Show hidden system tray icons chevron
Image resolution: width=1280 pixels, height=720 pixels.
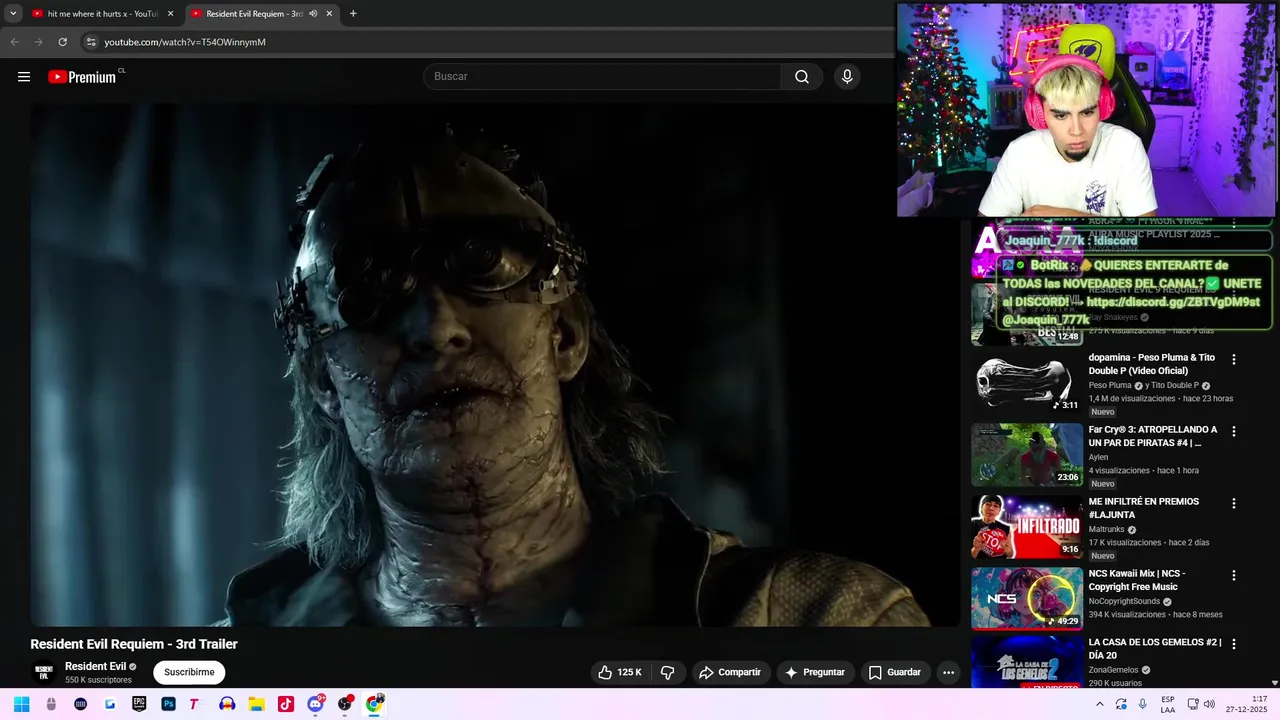pos(1099,704)
